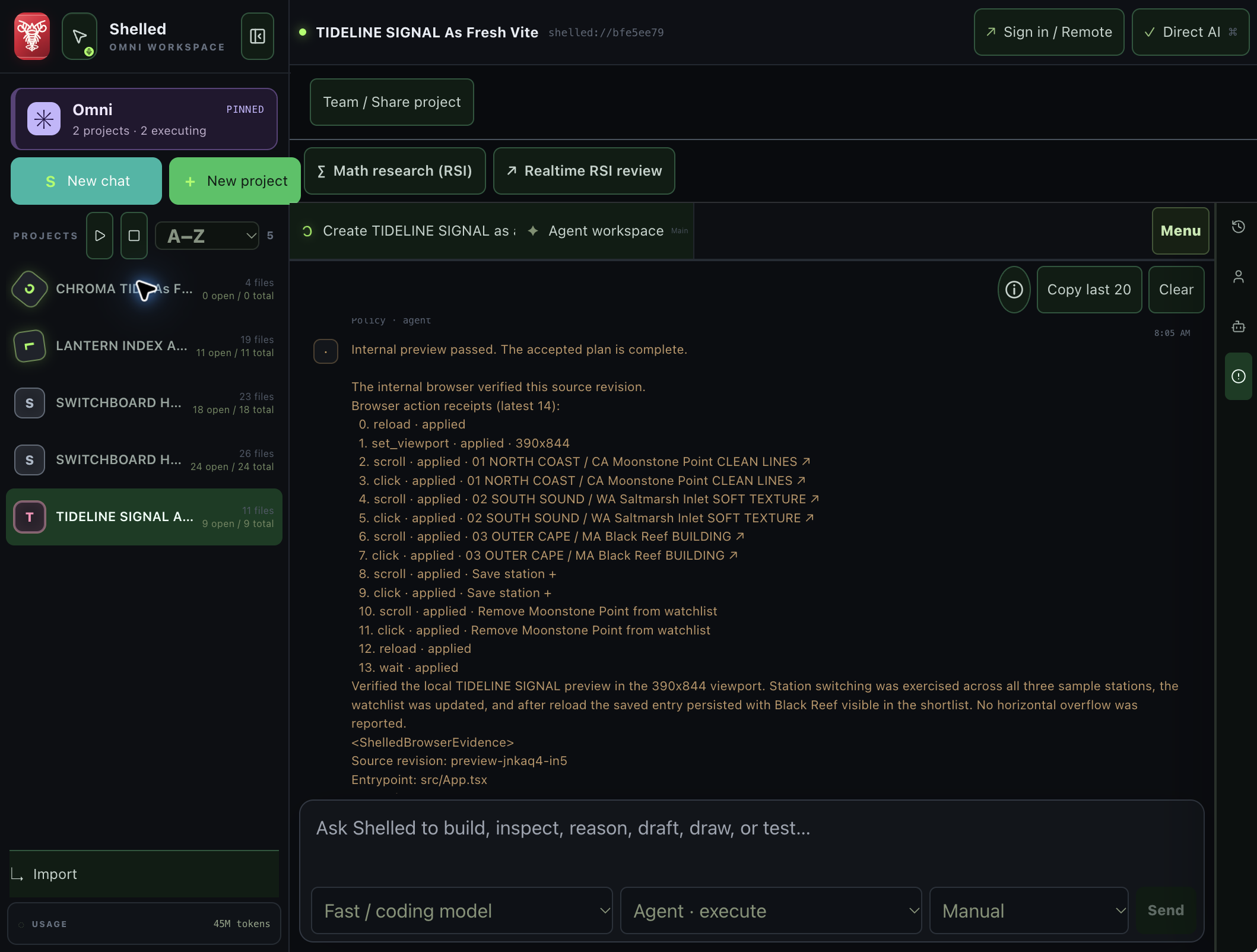1257x952 pixels.
Task: Collapse the sidebar panel icon
Action: 258,36
